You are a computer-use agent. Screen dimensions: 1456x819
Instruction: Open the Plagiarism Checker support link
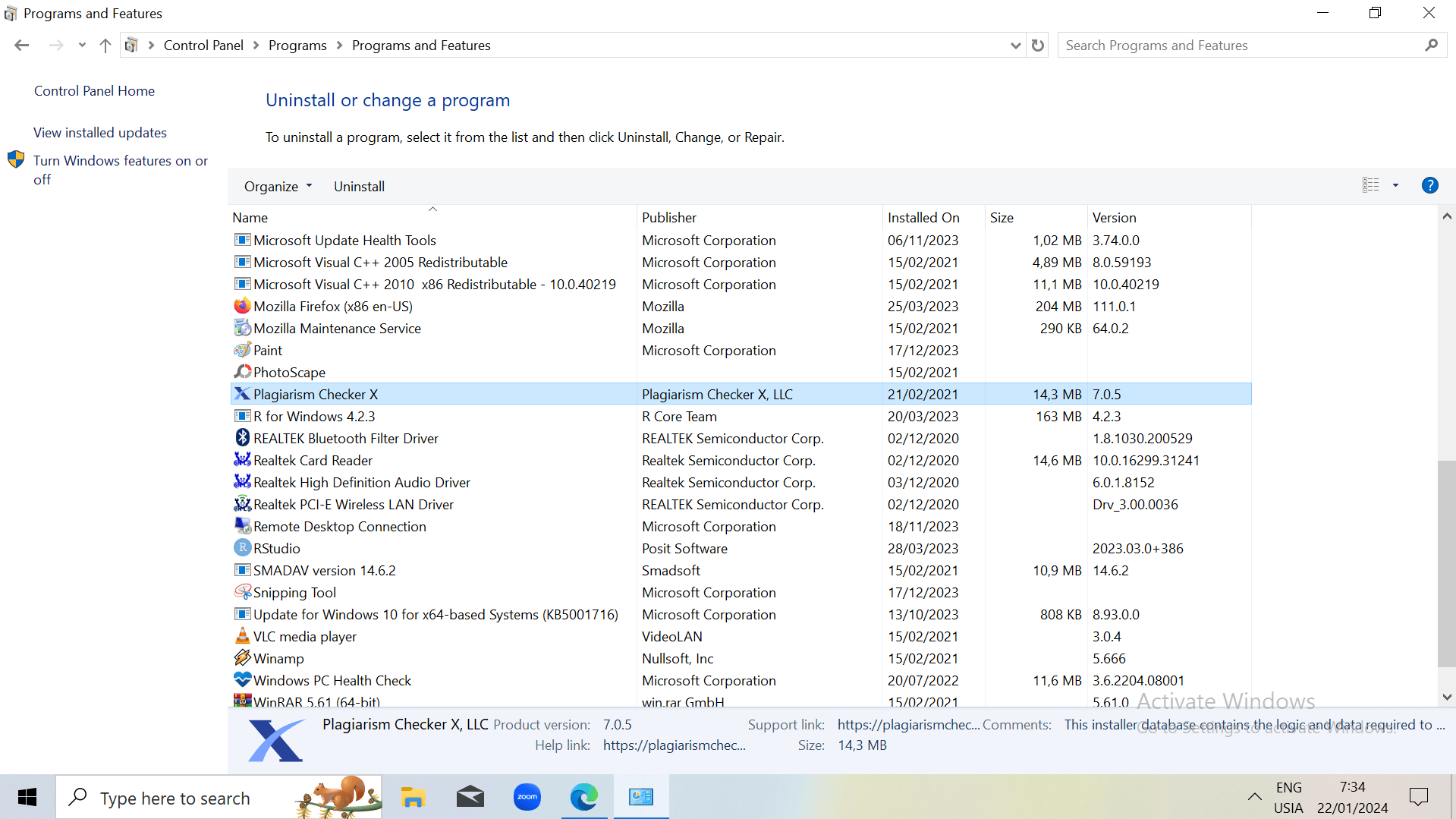click(x=908, y=725)
